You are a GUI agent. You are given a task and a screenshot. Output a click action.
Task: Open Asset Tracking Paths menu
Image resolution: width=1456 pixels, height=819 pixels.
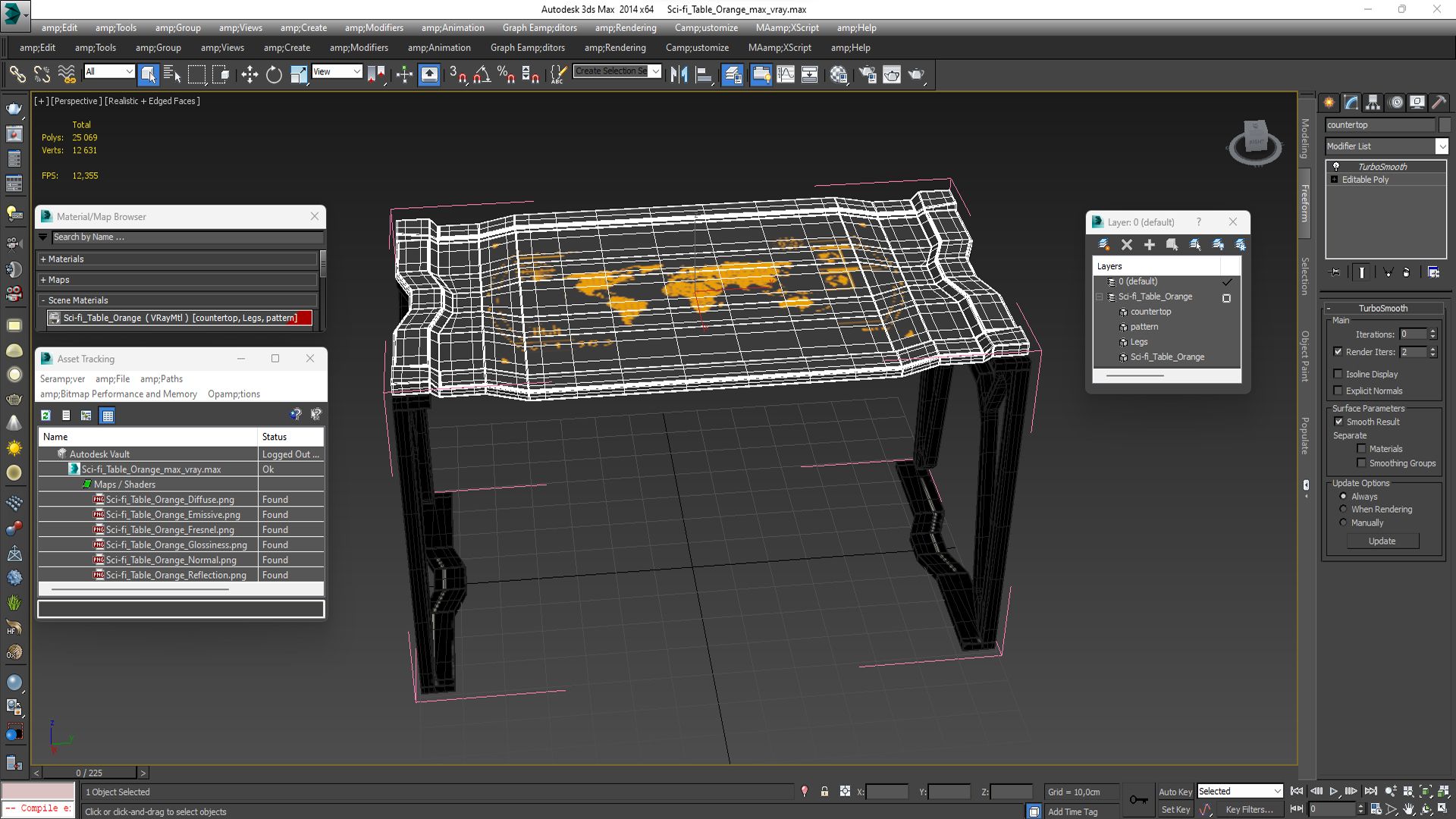coord(161,379)
